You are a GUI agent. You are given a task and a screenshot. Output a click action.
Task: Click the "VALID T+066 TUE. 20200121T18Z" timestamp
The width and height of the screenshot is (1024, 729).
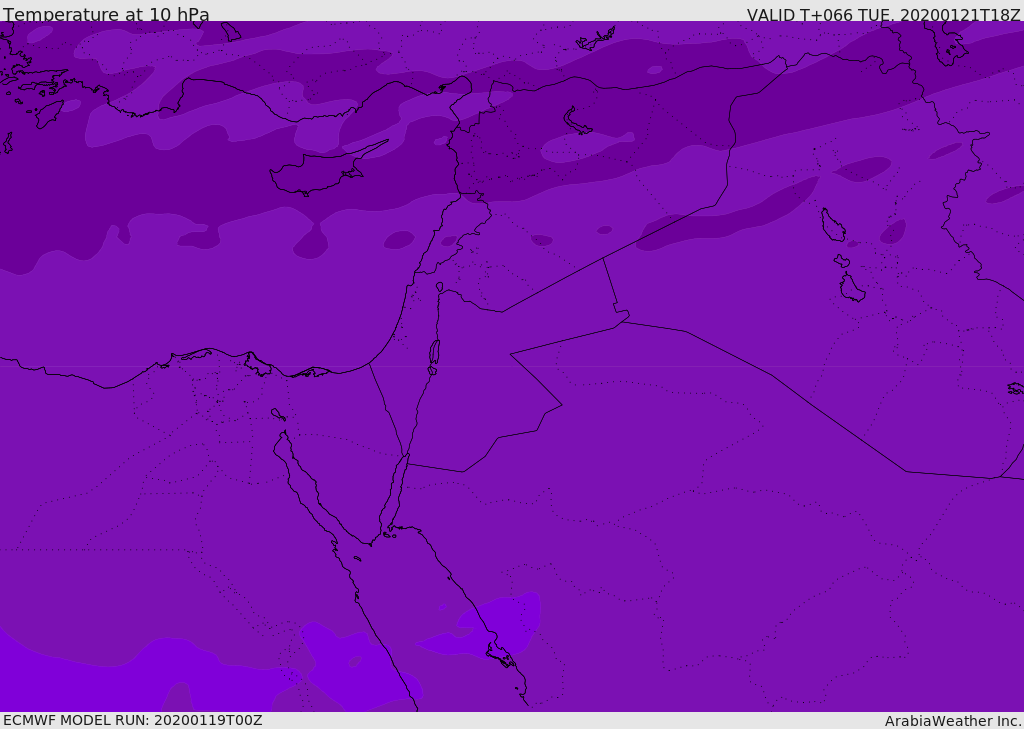coord(884,15)
